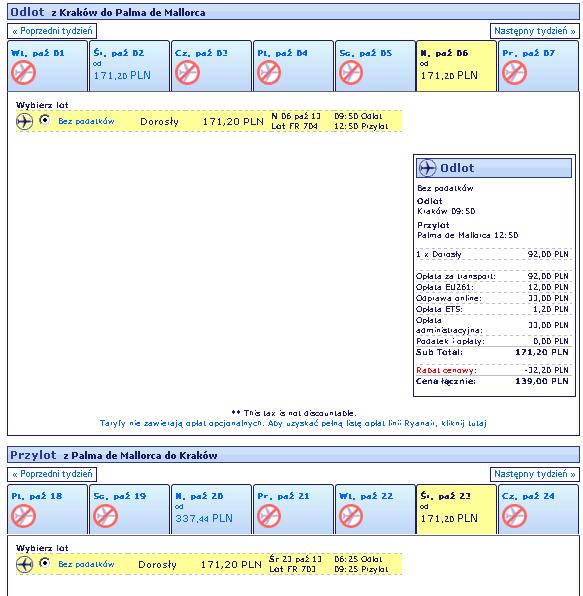Select radio button for departure flight FR 704
The width and height of the screenshot is (583, 596).
coord(44,120)
